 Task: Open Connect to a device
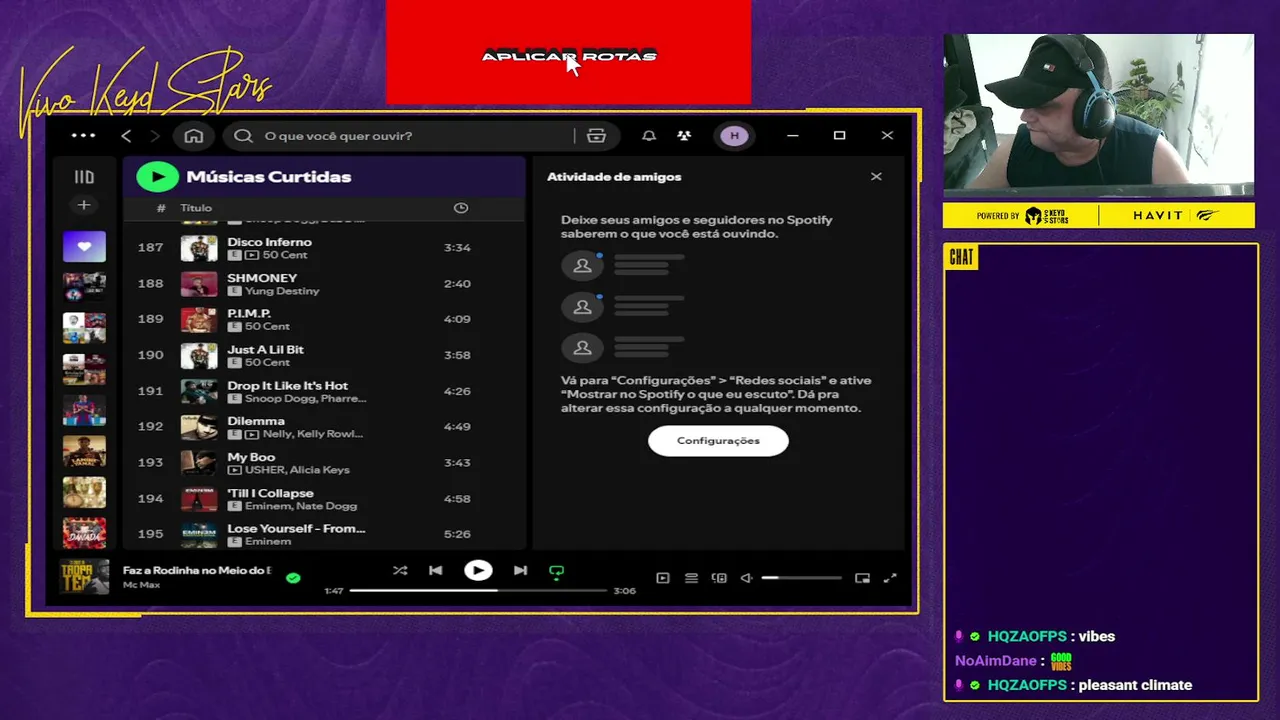coord(719,578)
